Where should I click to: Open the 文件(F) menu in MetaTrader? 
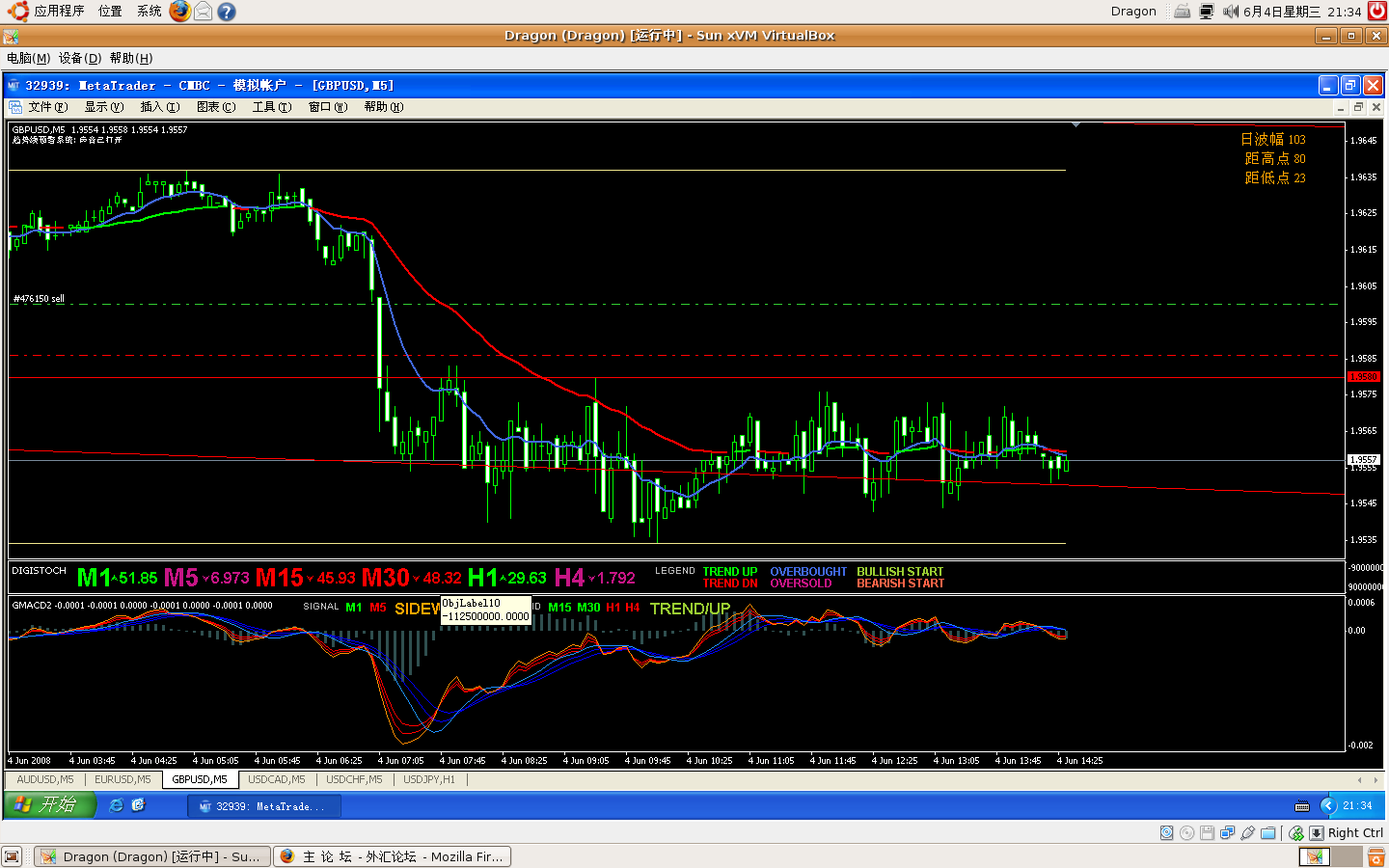coord(47,107)
